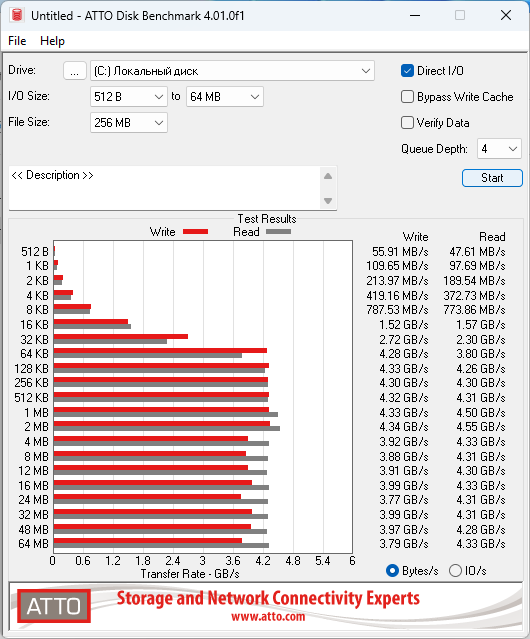Image resolution: width=530 pixels, height=639 pixels.
Task: Click the gray Read legend swatch
Action: [278, 231]
